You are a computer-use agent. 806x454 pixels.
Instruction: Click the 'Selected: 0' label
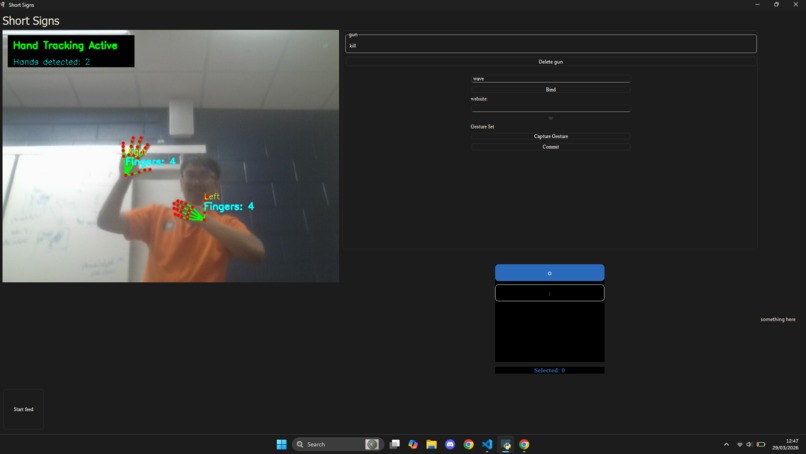coord(549,370)
